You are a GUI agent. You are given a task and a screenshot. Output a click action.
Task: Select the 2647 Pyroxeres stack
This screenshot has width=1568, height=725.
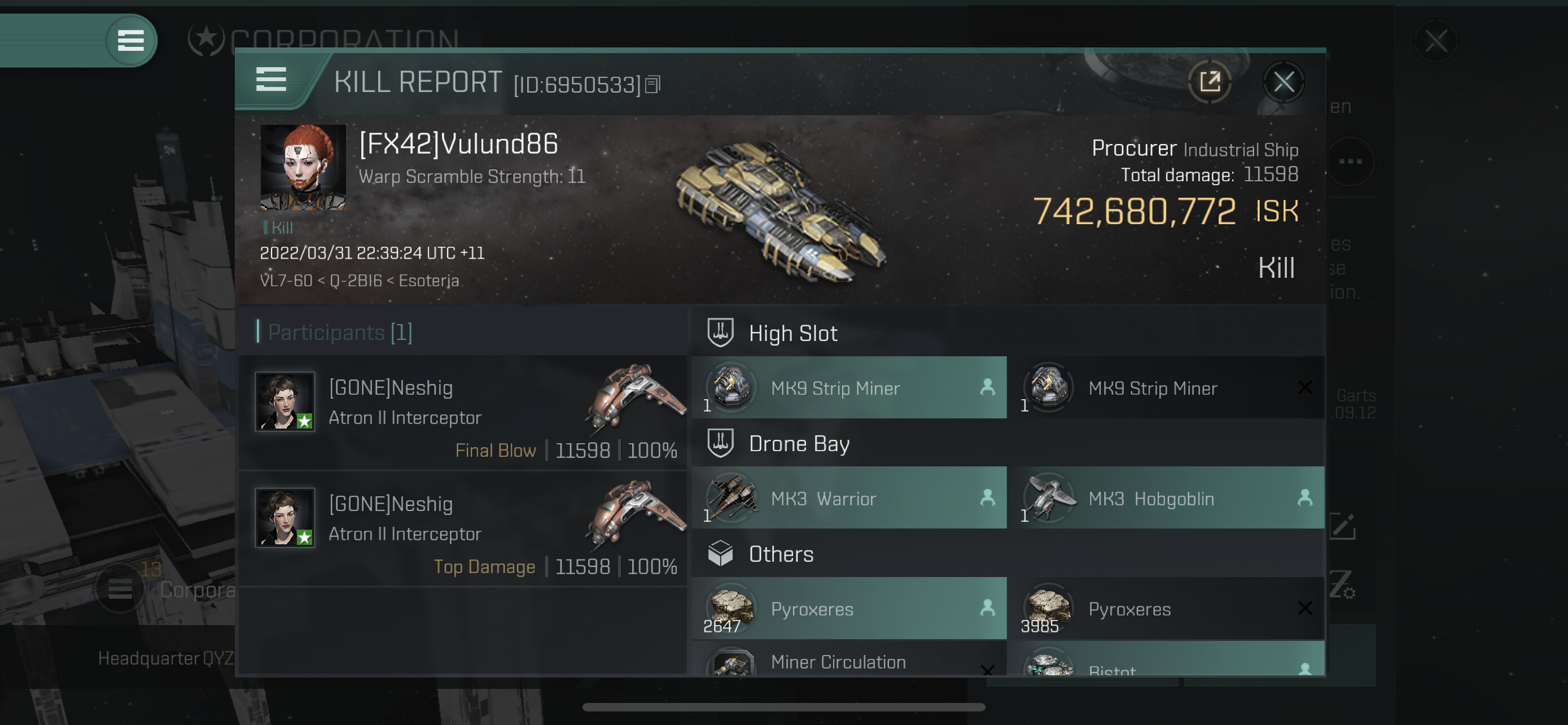pos(848,608)
